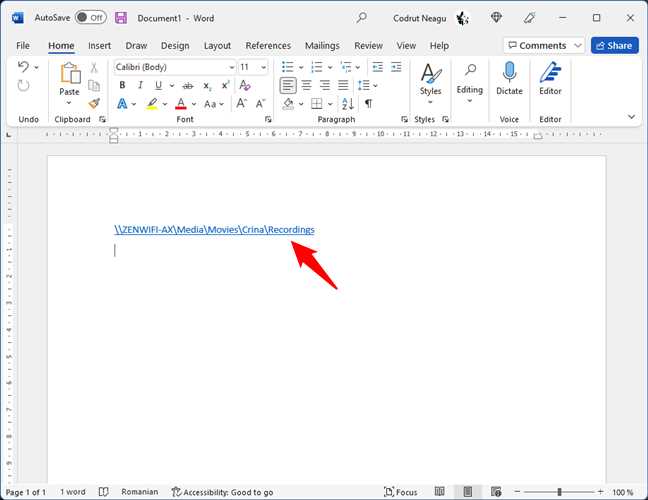Click the Multilevel List icon
648x500 pixels.
(345, 67)
